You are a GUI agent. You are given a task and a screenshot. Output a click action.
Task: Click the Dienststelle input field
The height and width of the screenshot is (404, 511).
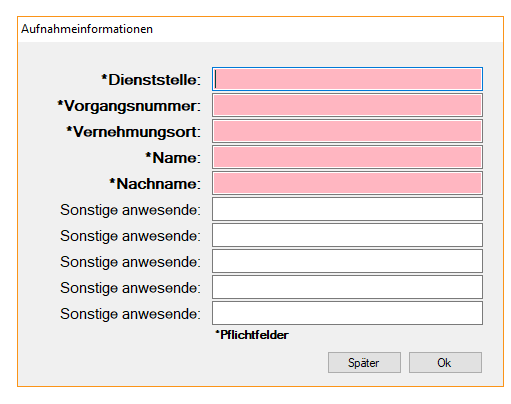tap(347, 79)
